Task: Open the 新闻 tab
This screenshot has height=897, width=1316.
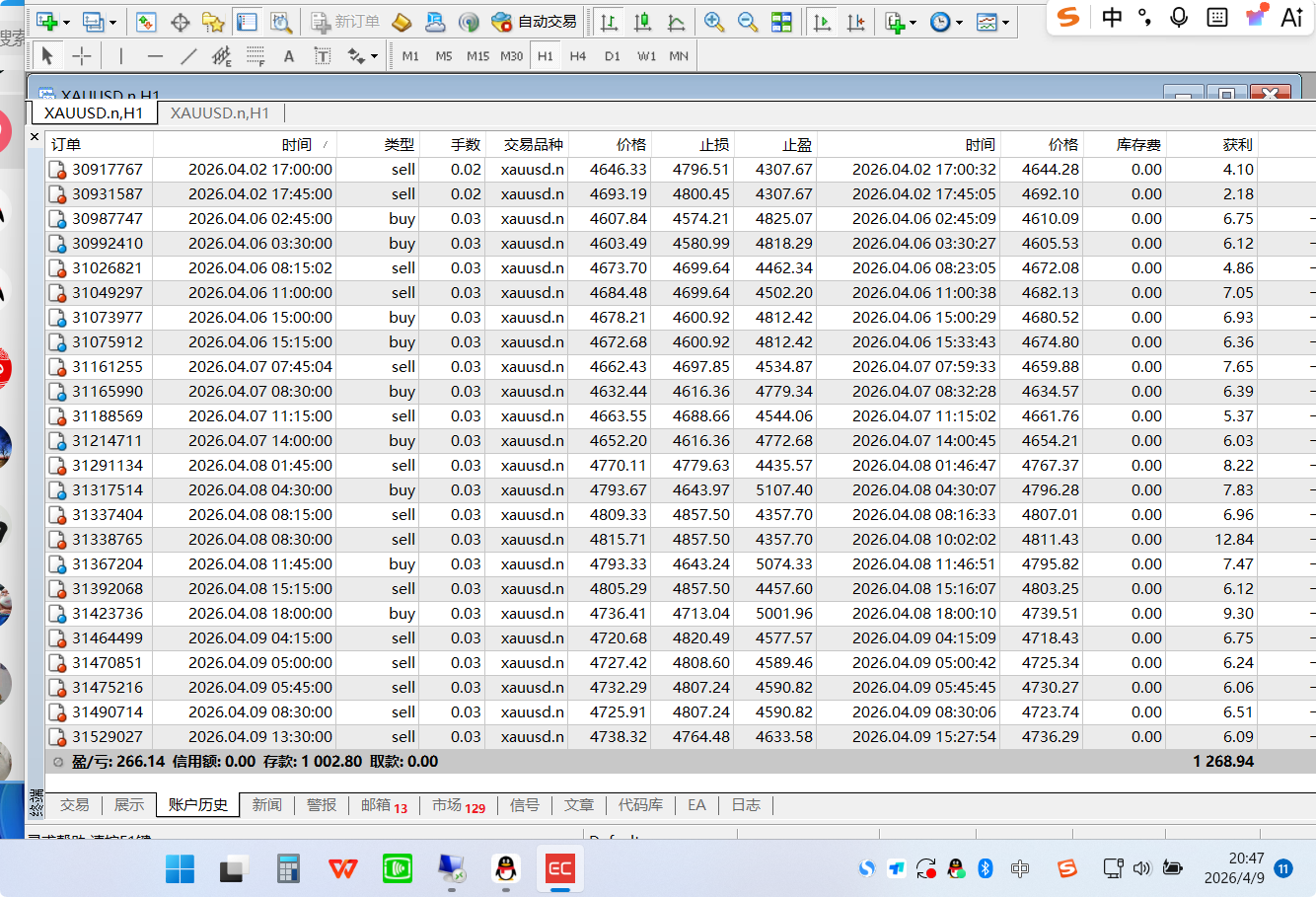Action: point(266,805)
